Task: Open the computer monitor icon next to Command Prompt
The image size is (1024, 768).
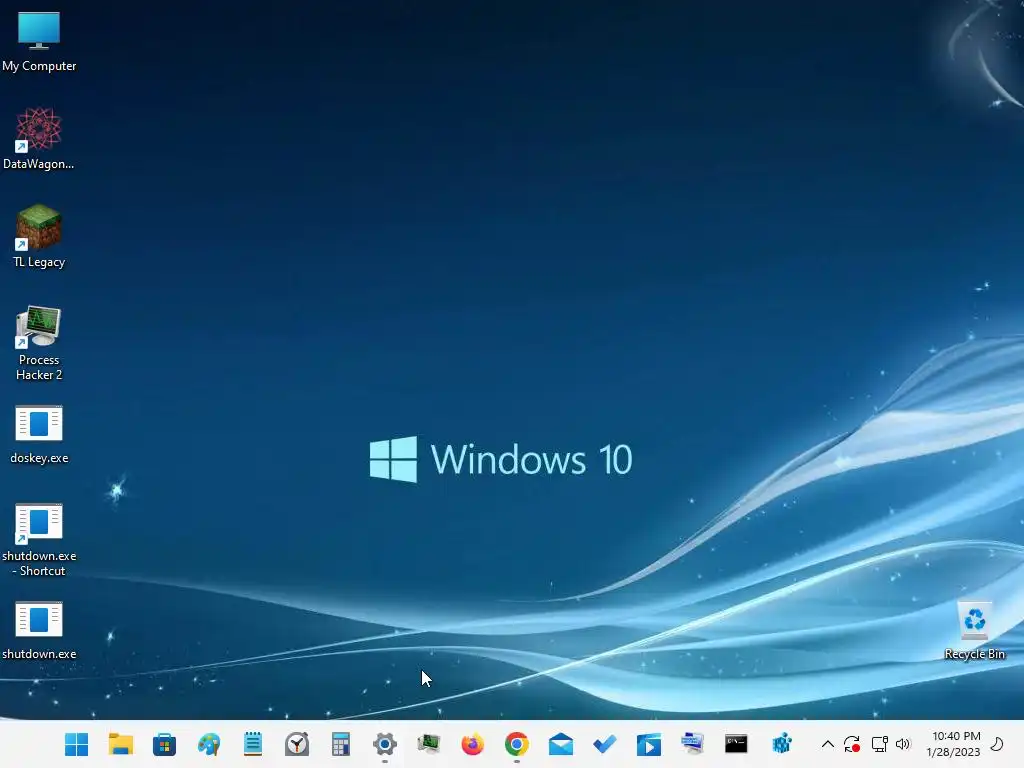Action: (692, 744)
